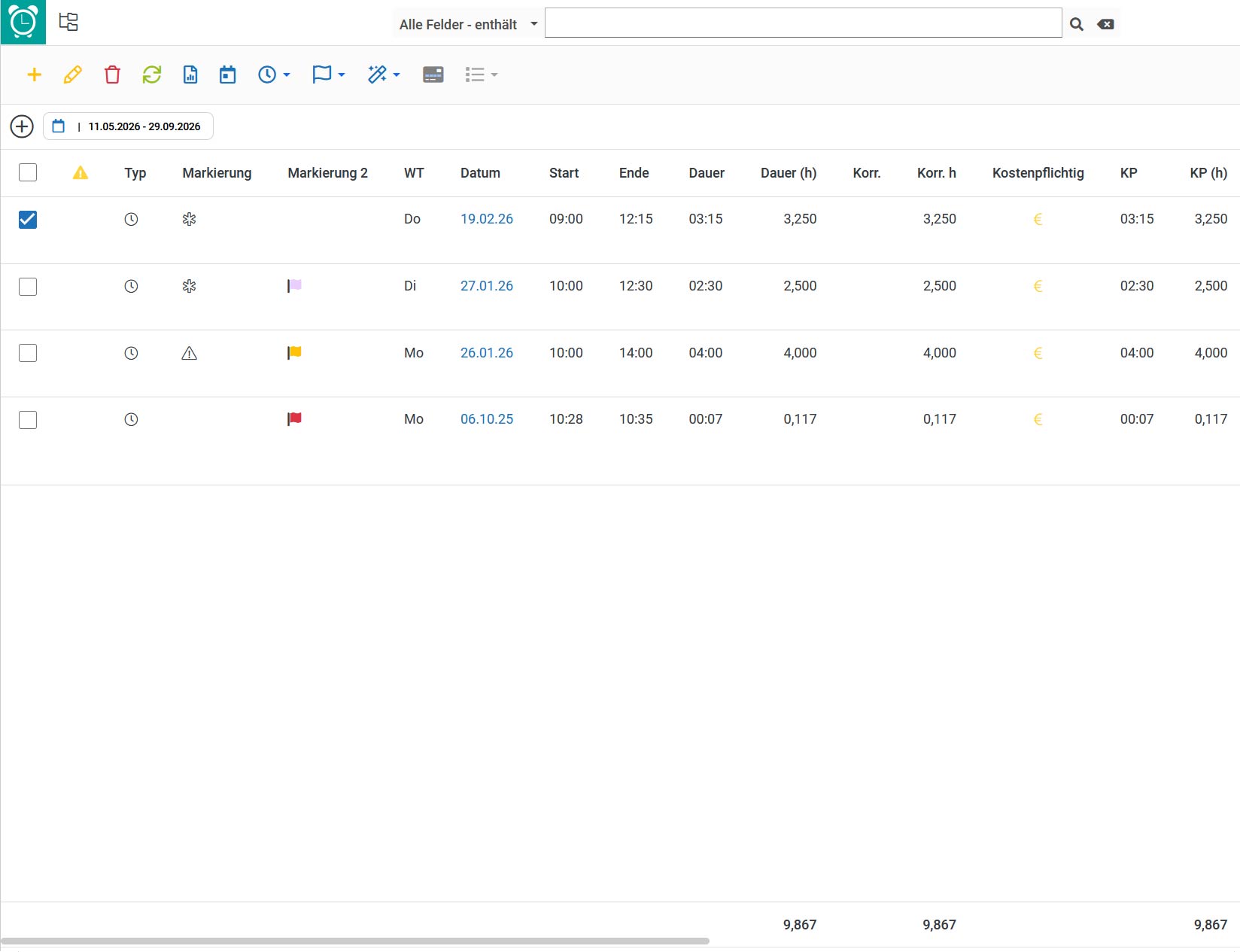Click clock type icon in 27.01.26 row

131,286
